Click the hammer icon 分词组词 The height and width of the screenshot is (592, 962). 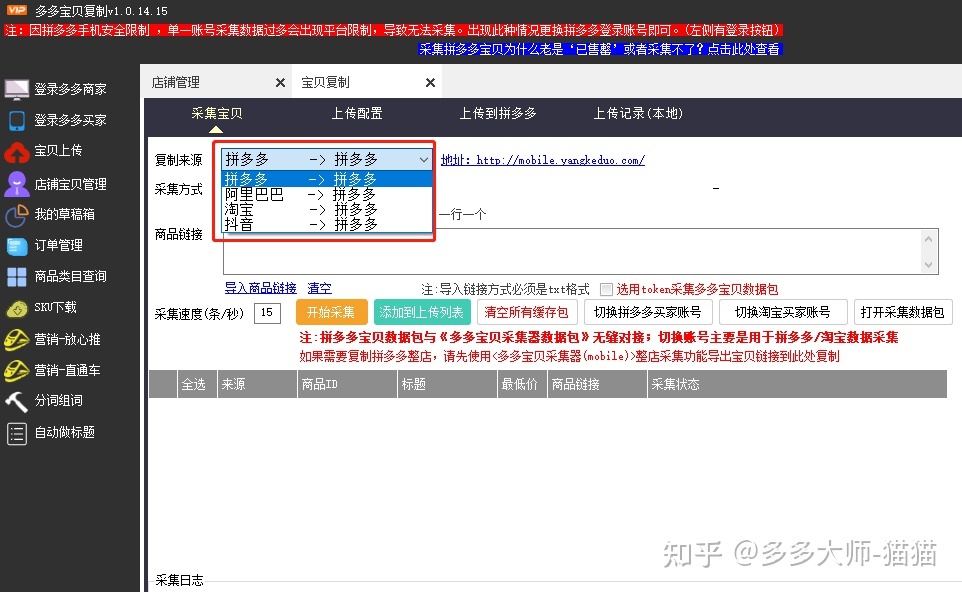pos(17,401)
